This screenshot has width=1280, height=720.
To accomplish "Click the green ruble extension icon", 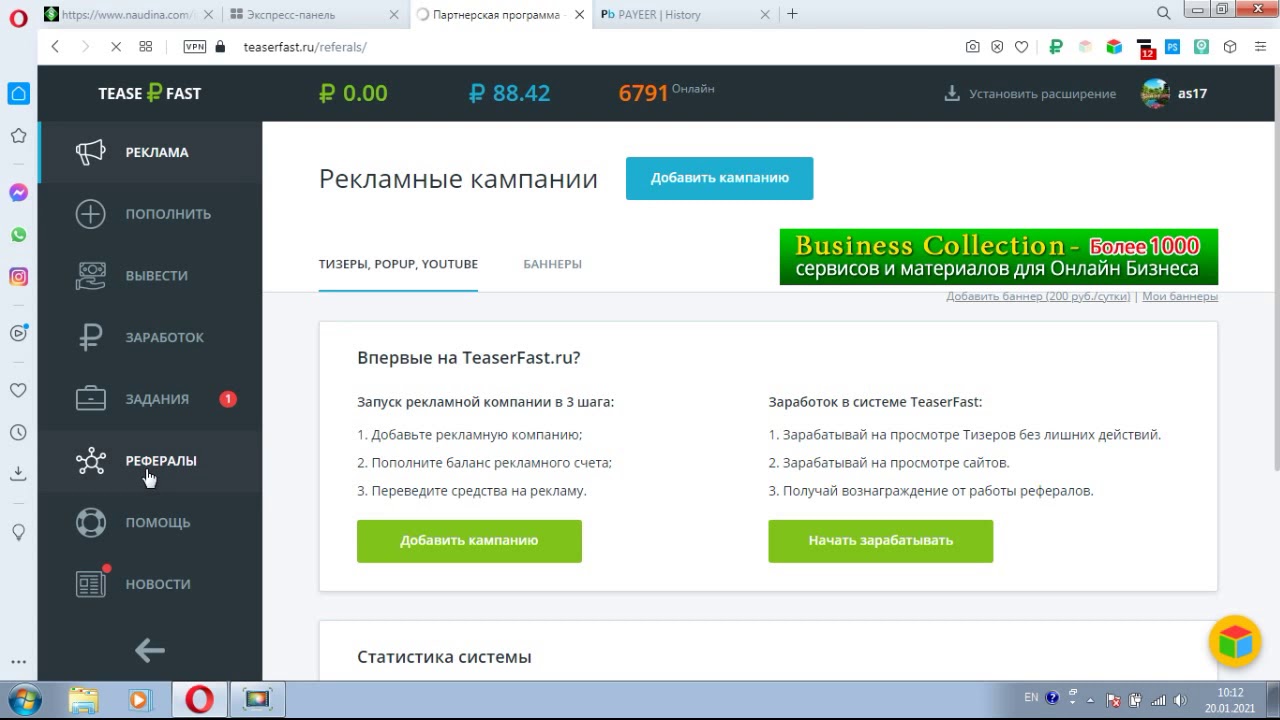I will (x=1056, y=47).
